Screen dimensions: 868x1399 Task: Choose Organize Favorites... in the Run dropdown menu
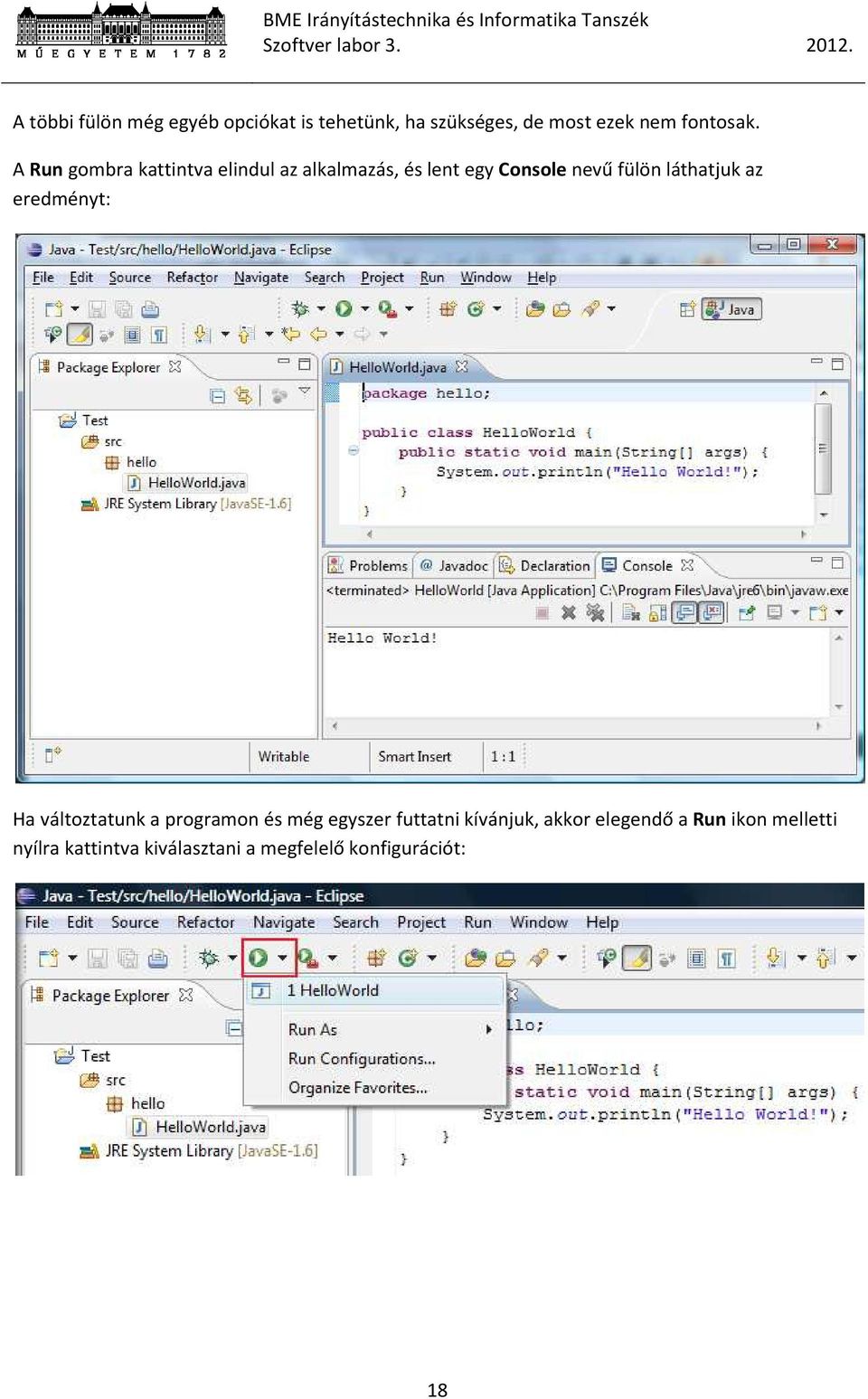(358, 1088)
